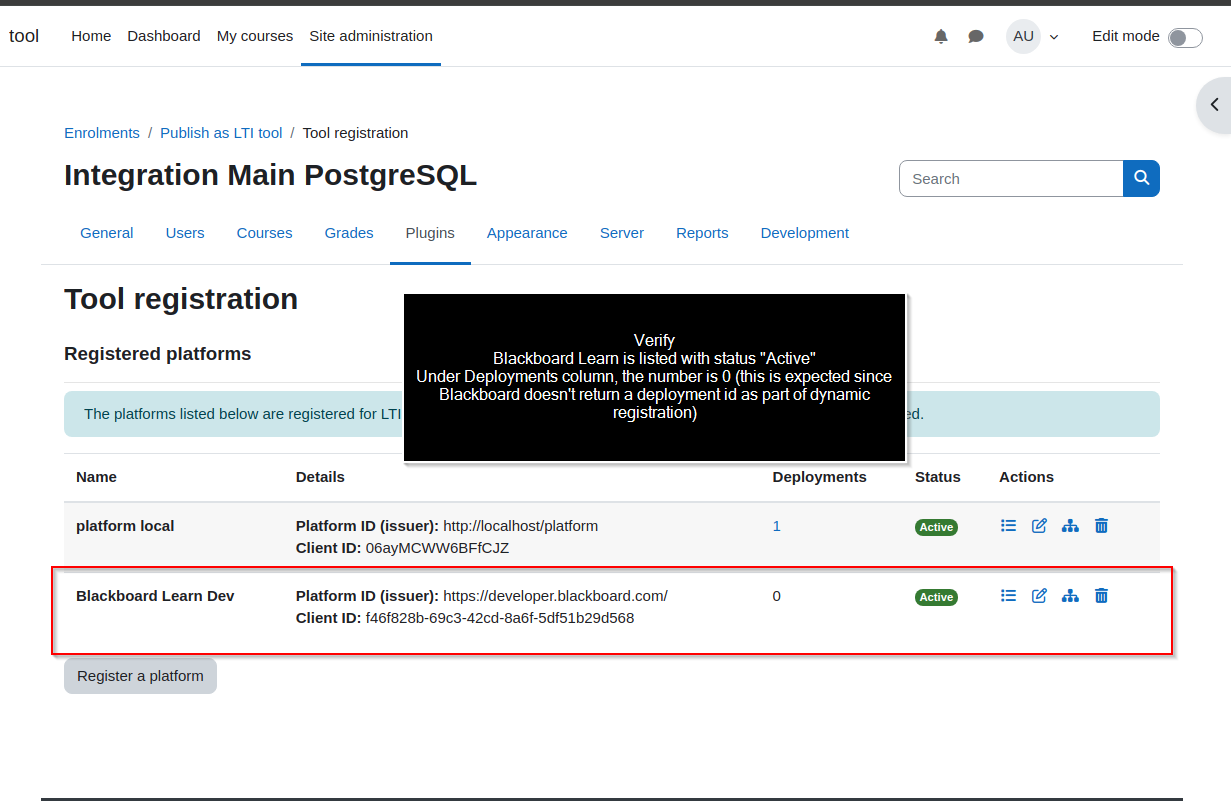Open deployments count 1 for platform local
Screen dimensions: 1231x801
777,526
